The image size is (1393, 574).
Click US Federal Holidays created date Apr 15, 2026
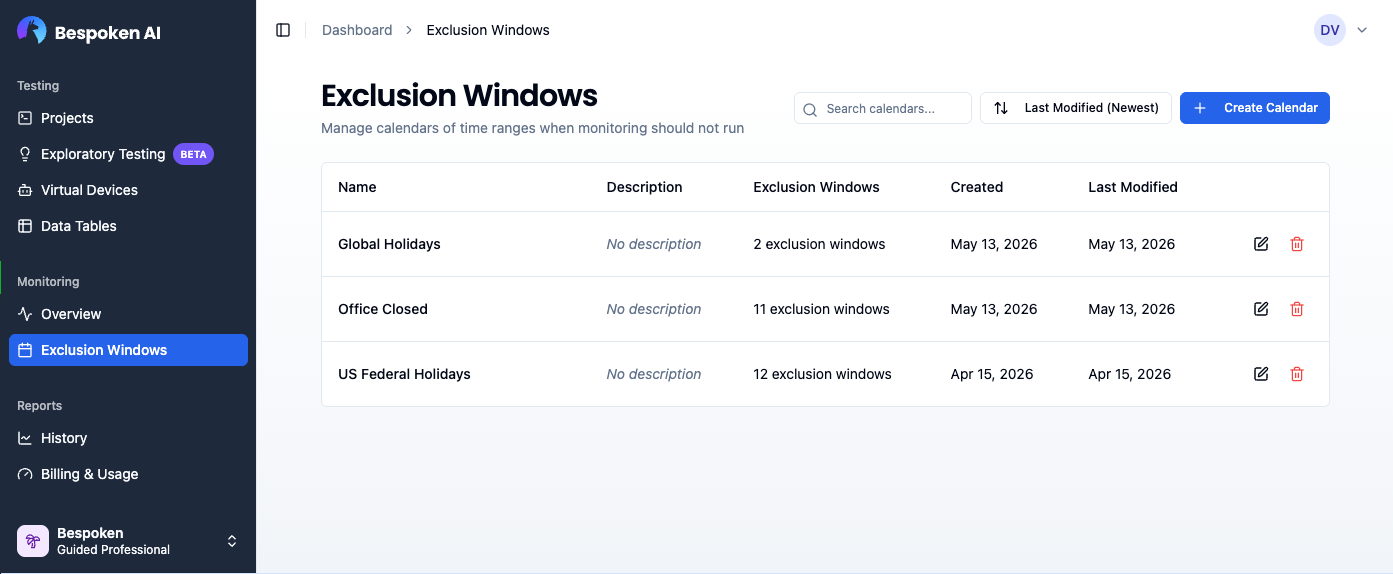click(992, 374)
